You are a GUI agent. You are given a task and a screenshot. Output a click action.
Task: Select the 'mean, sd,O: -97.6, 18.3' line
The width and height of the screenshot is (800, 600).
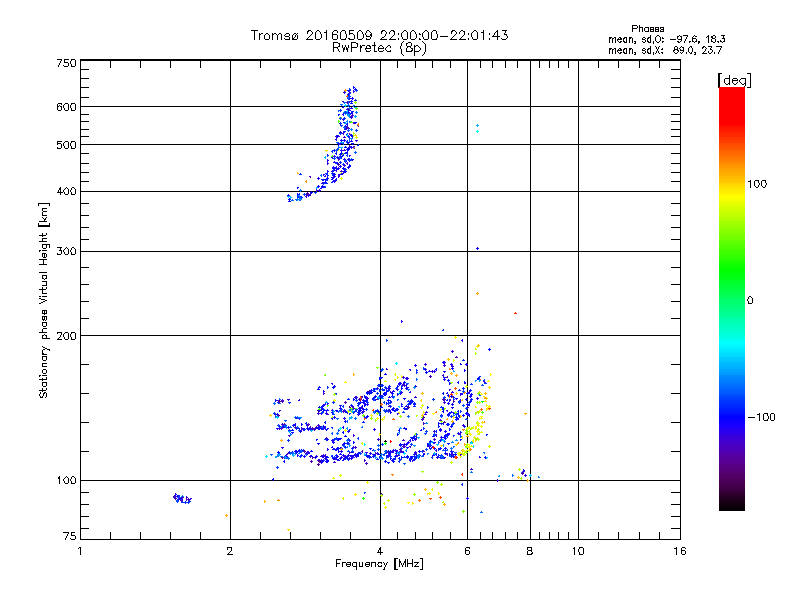coord(666,39)
